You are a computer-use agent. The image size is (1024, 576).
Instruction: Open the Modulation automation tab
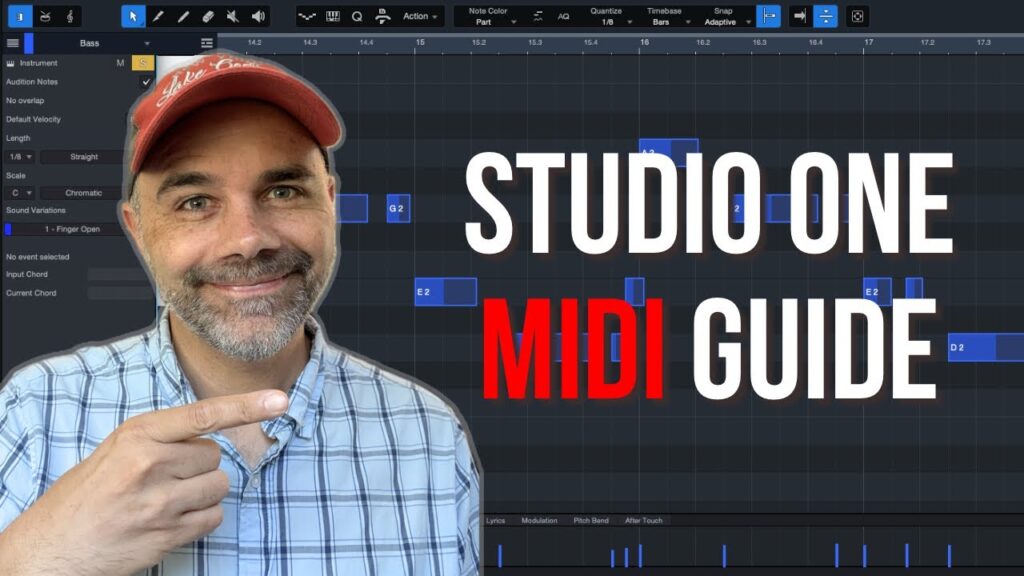pyautogui.click(x=539, y=521)
